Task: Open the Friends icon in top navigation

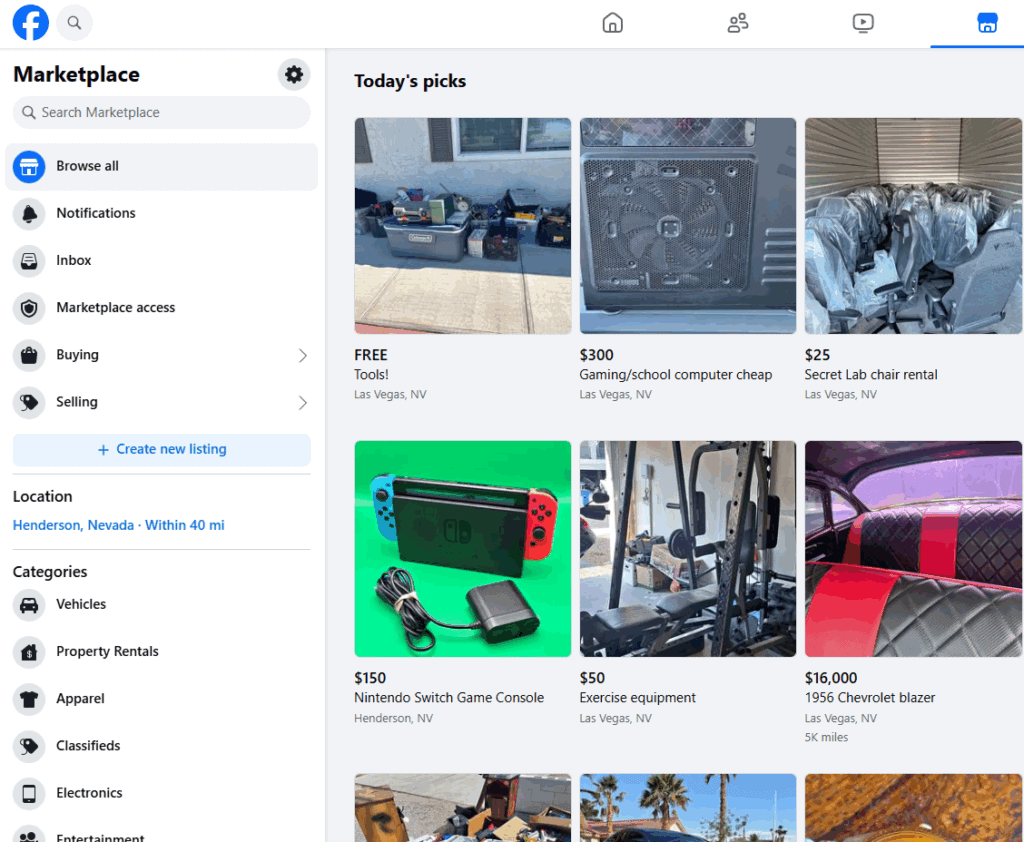Action: [x=738, y=23]
